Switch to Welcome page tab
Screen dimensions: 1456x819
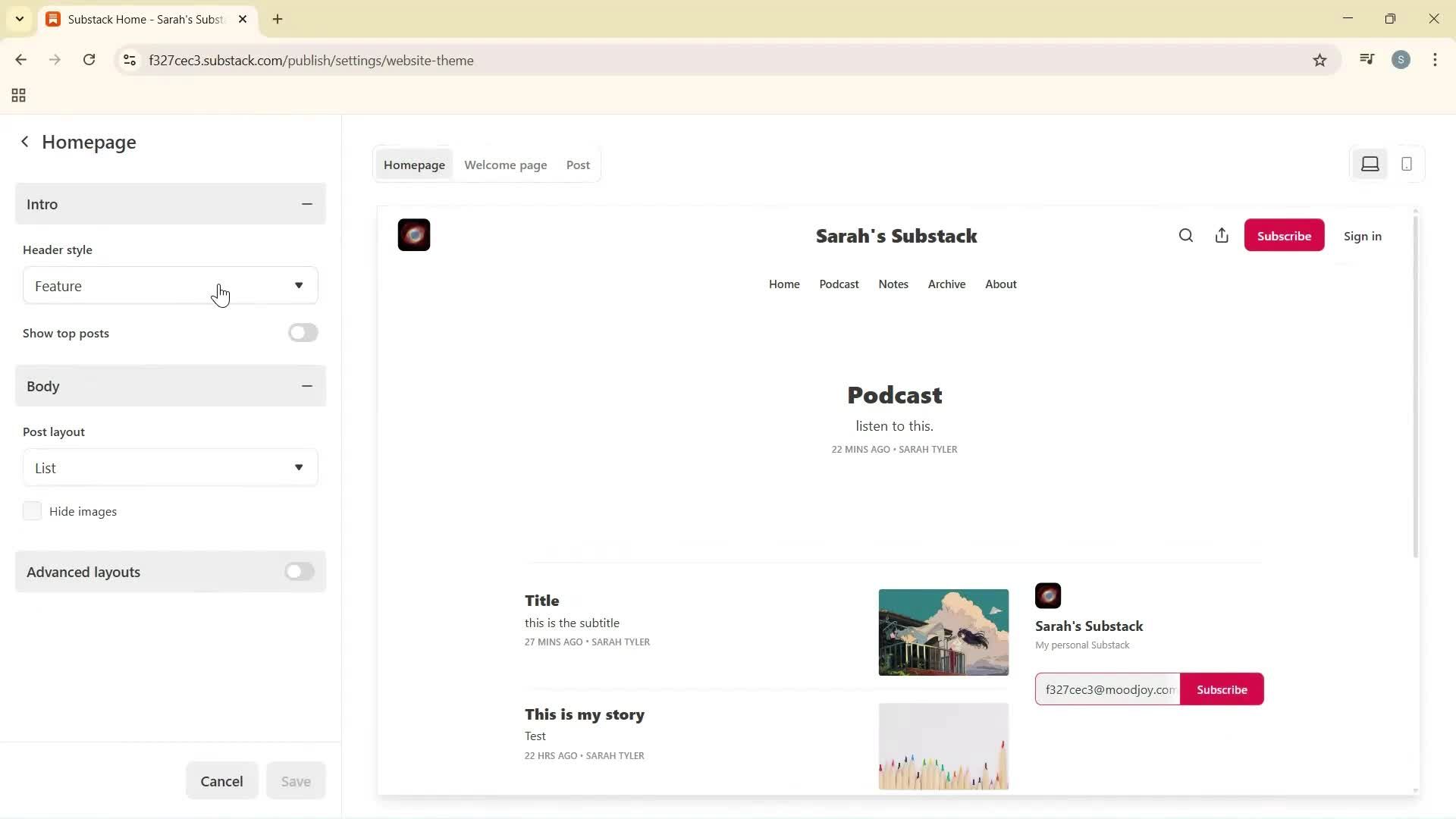pyautogui.click(x=505, y=165)
